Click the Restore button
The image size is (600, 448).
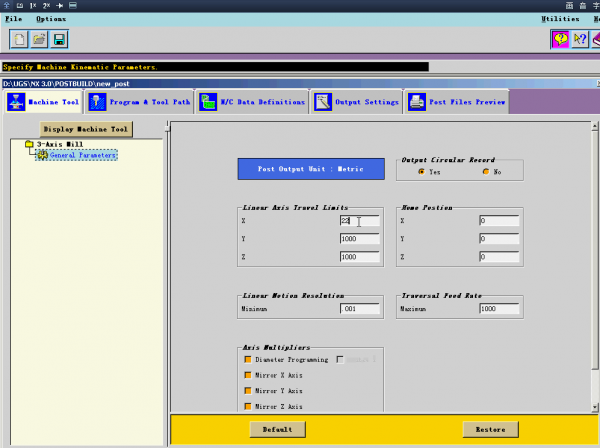pyautogui.click(x=491, y=430)
